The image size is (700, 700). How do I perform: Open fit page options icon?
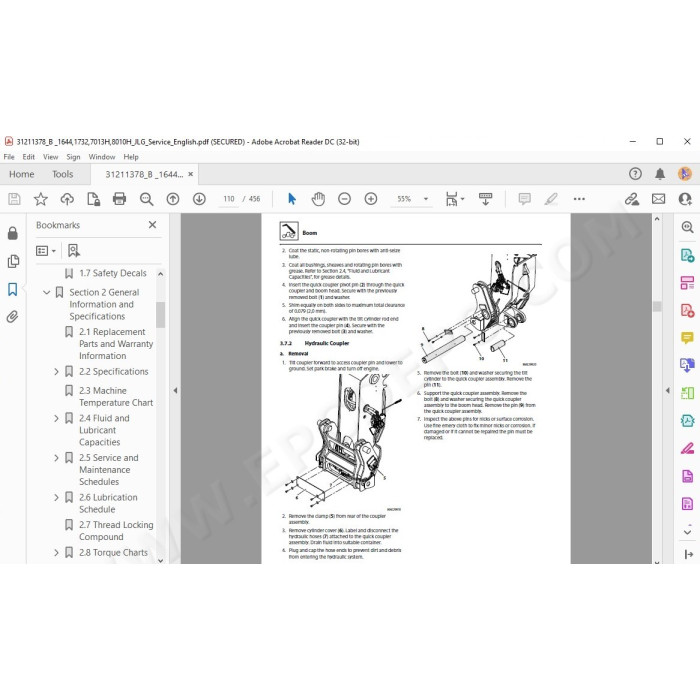click(454, 199)
